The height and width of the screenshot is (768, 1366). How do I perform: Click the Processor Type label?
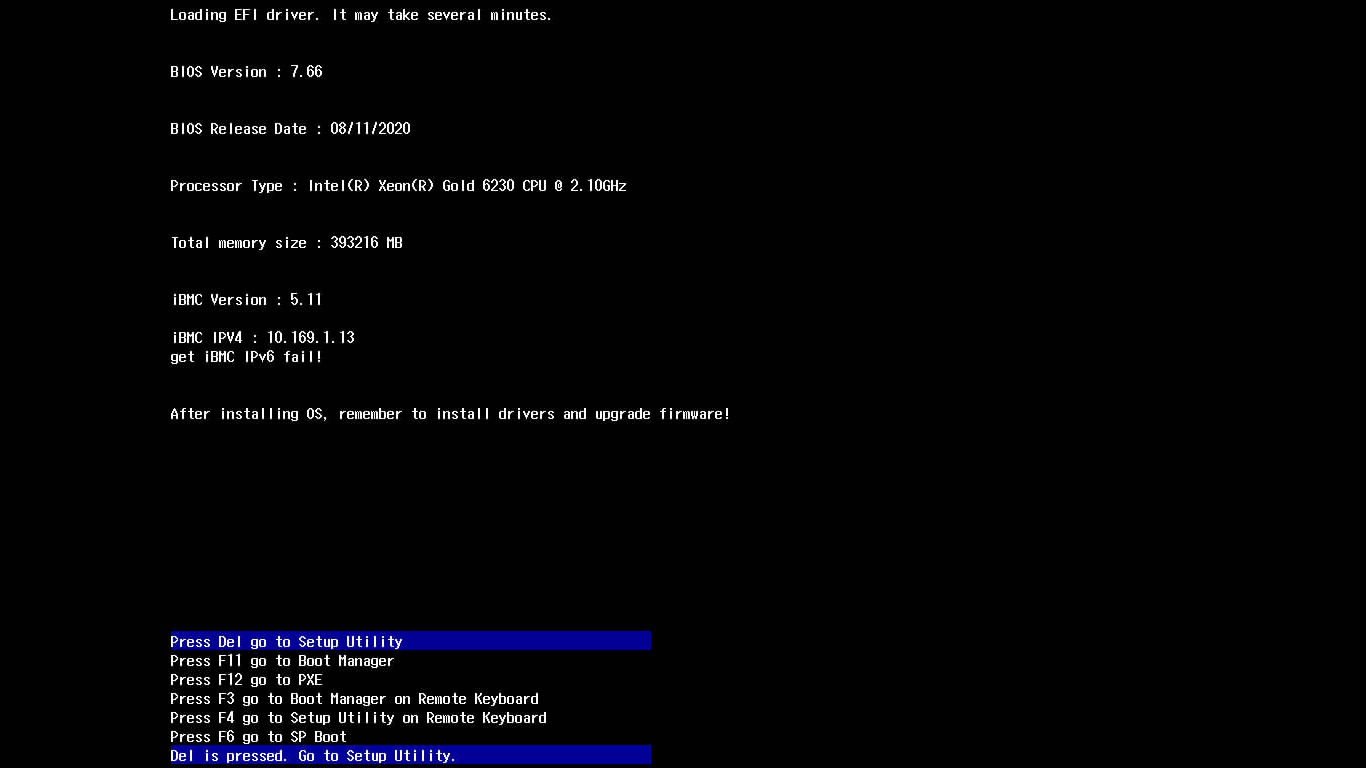(226, 186)
